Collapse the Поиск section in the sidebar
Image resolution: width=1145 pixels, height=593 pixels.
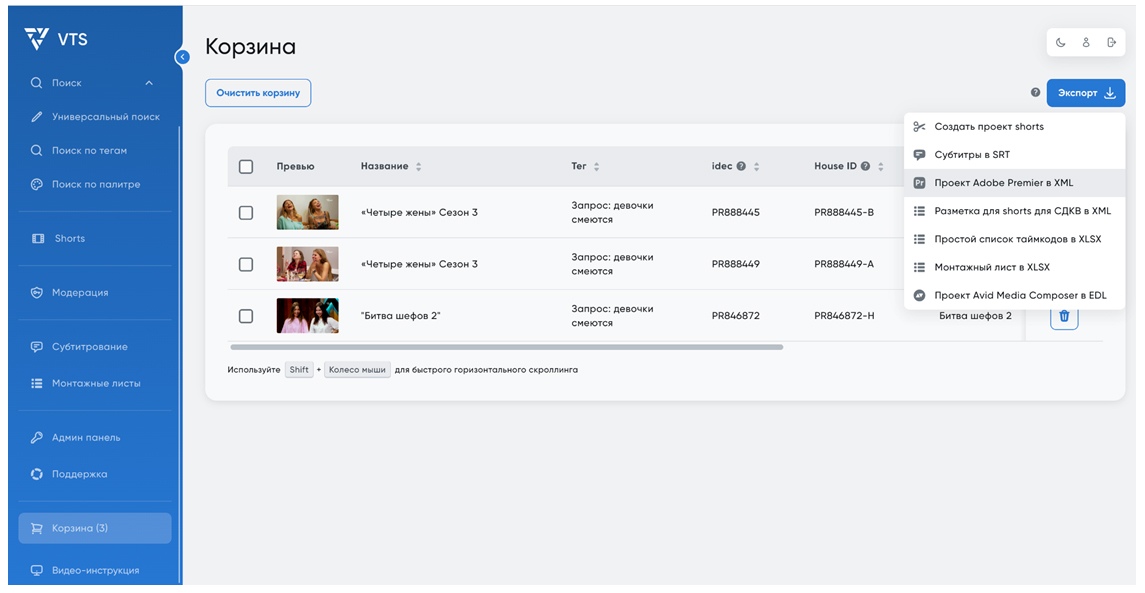149,83
